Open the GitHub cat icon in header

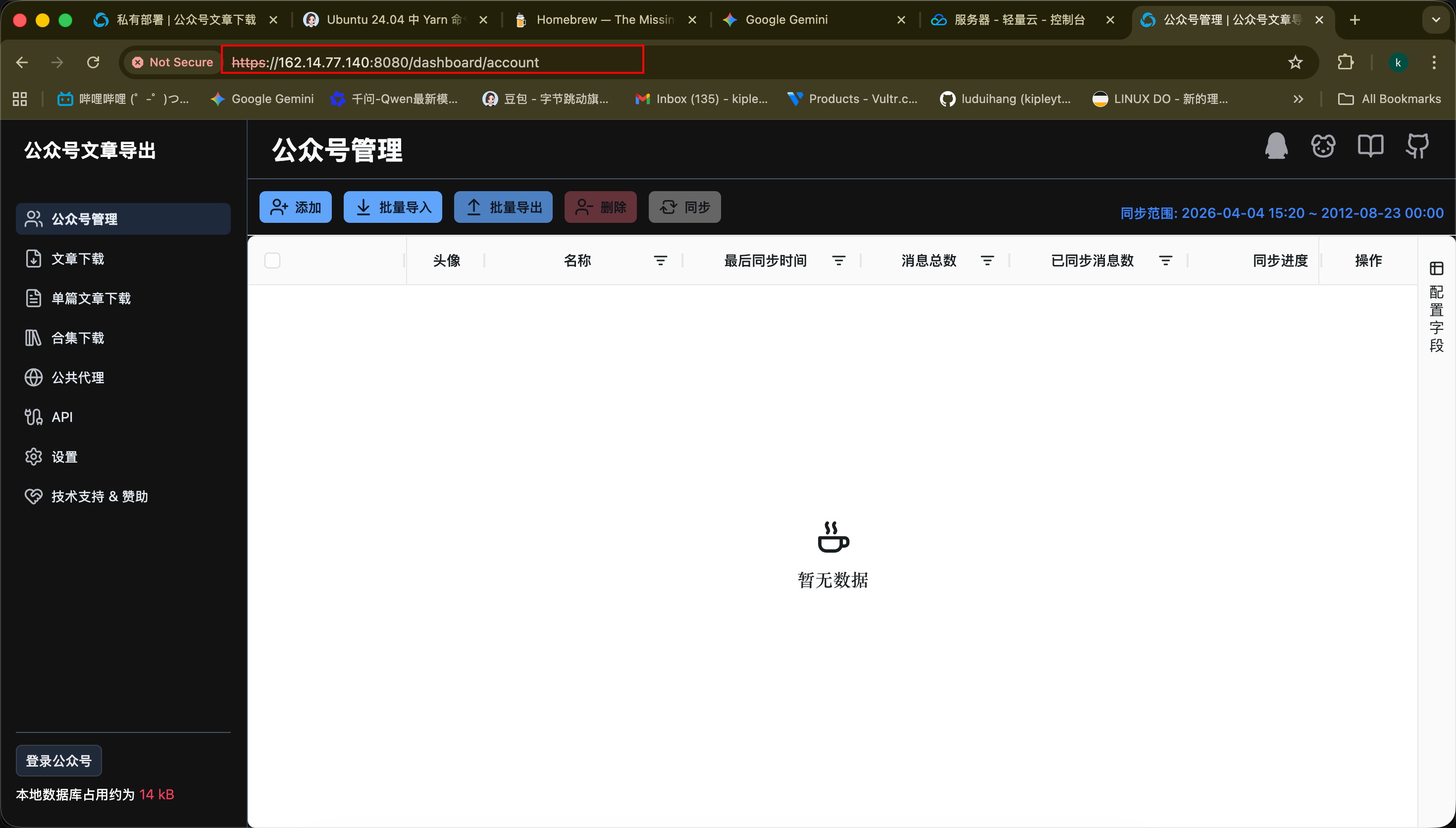(1417, 146)
